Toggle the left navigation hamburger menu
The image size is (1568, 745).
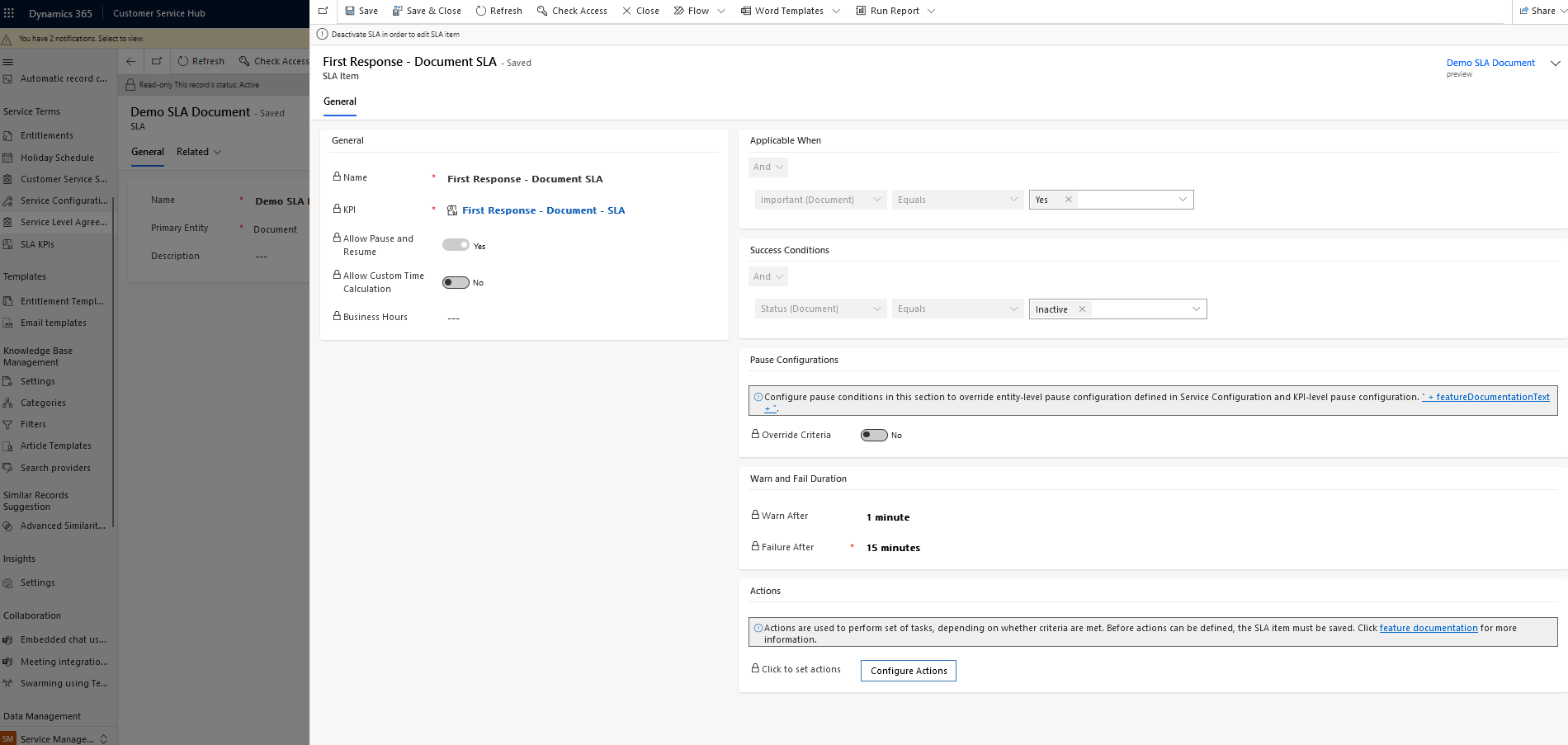(x=8, y=62)
